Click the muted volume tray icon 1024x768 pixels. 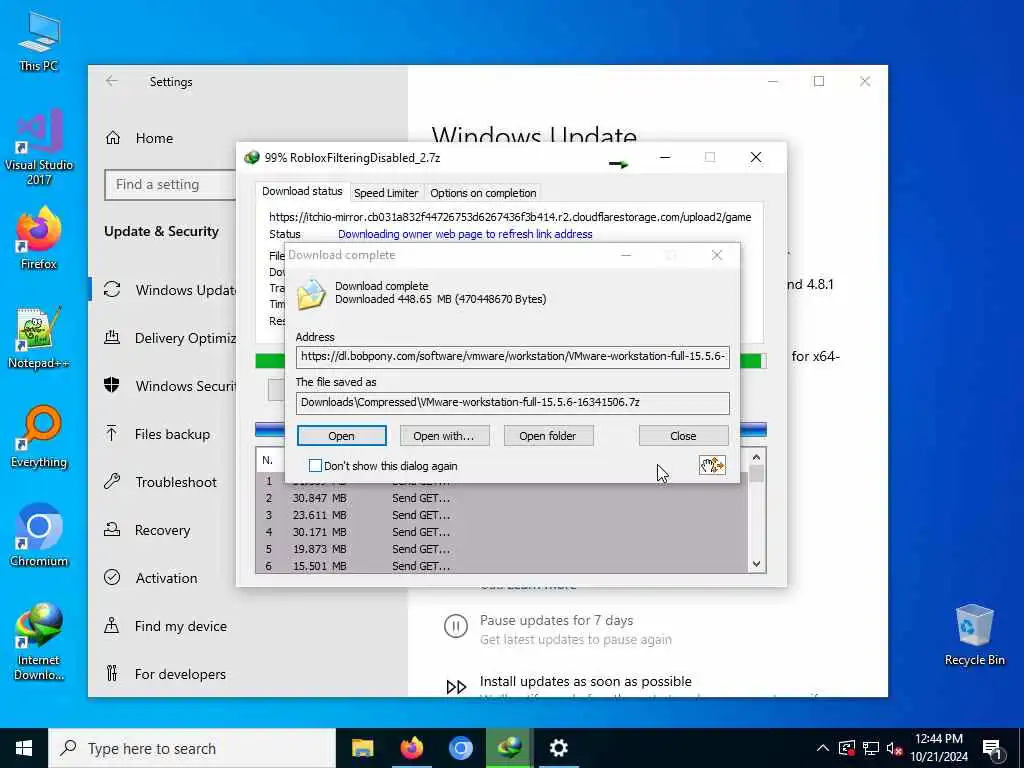pyautogui.click(x=894, y=748)
